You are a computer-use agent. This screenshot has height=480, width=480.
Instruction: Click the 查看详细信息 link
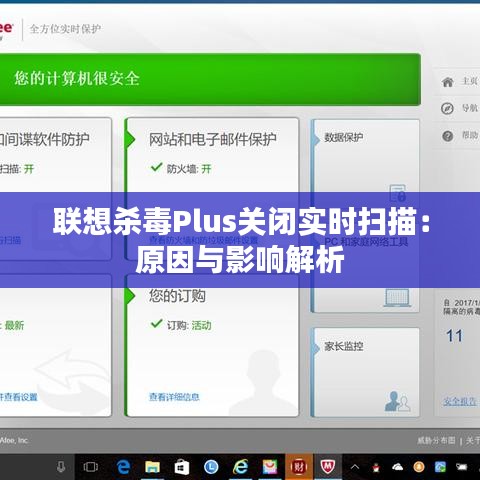tap(174, 397)
